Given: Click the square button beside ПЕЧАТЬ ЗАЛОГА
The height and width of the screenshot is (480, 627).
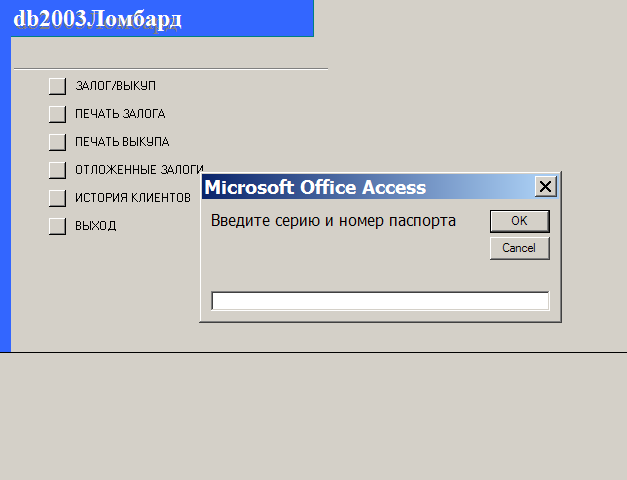Looking at the screenshot, I should click(58, 114).
